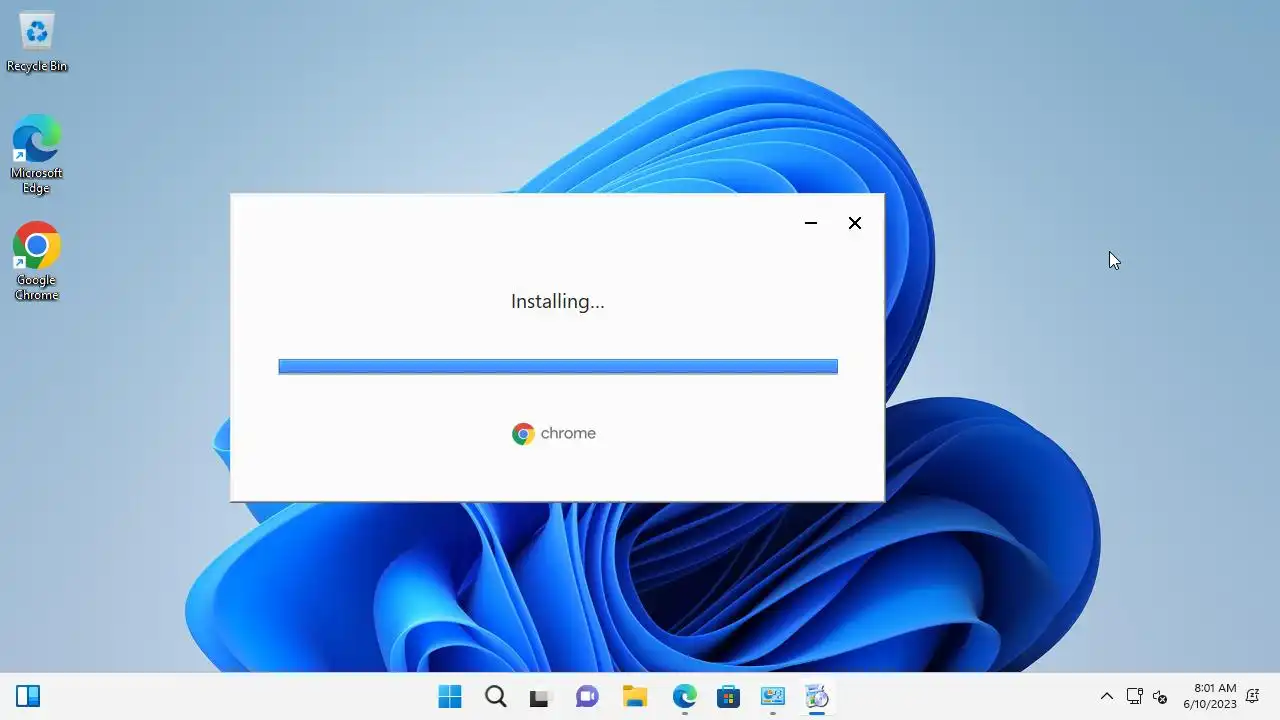Image resolution: width=1280 pixels, height=720 pixels.
Task: Open the notification center icon
Action: [x=1253, y=696]
